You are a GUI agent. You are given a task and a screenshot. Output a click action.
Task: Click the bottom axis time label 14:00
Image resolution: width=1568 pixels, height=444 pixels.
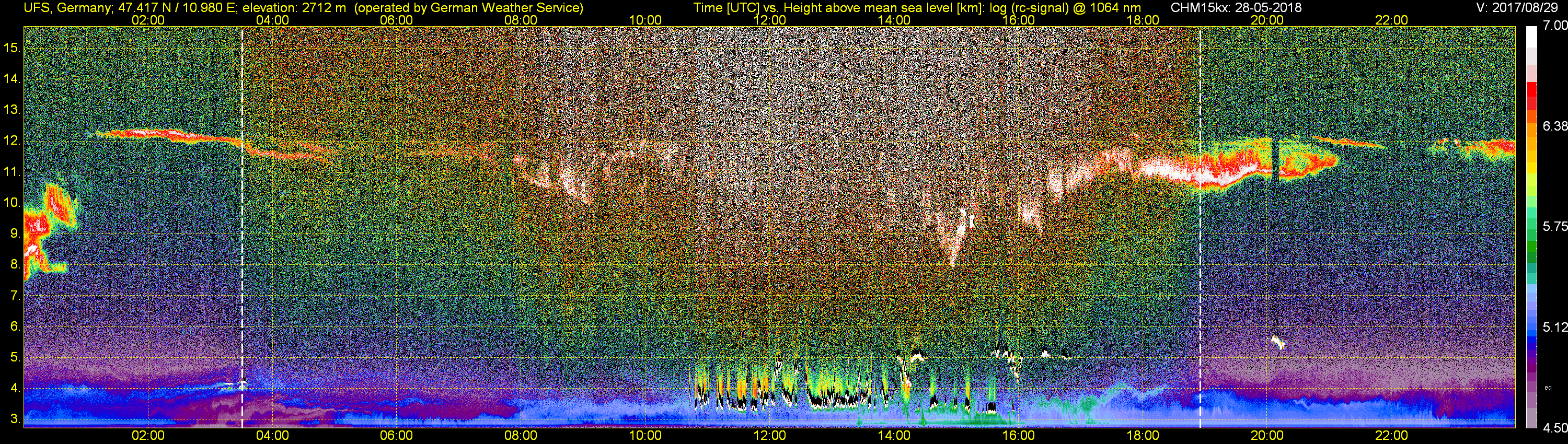[x=894, y=436]
